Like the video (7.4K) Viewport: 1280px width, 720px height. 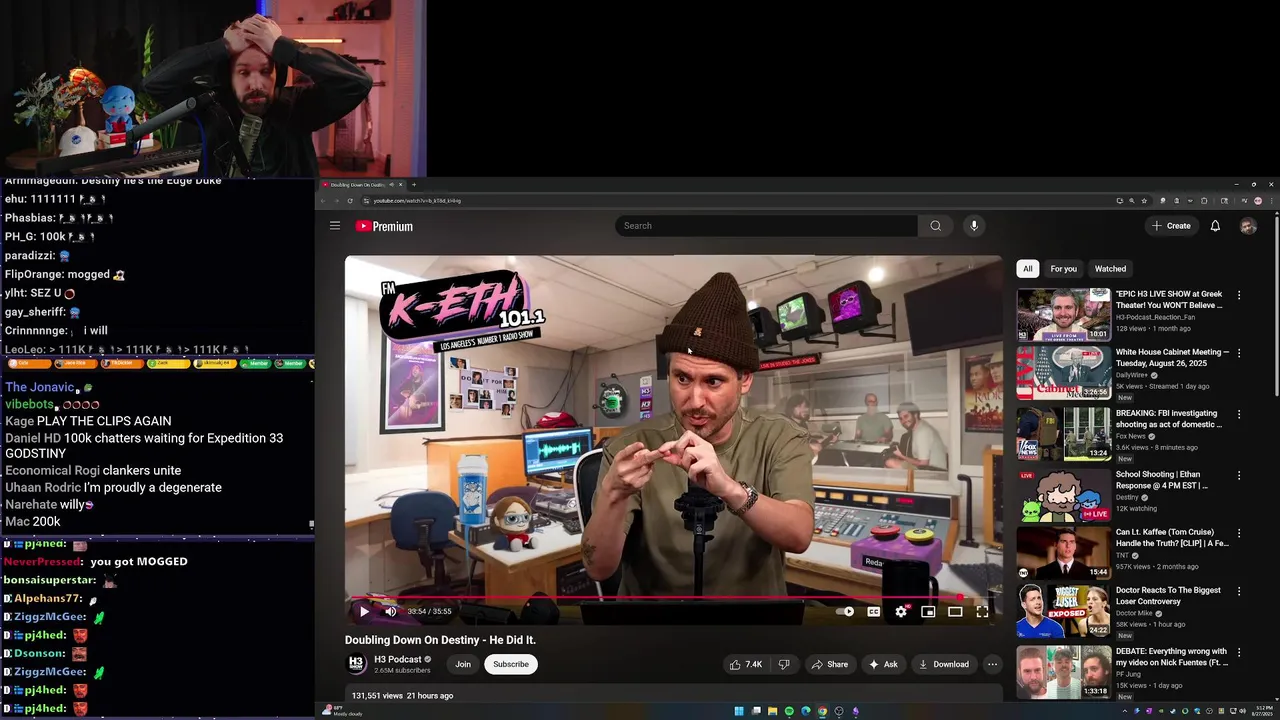point(746,664)
